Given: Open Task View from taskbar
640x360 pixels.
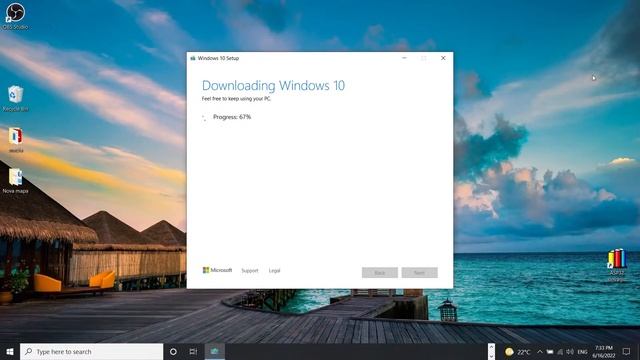Looking at the screenshot, I should (193, 351).
